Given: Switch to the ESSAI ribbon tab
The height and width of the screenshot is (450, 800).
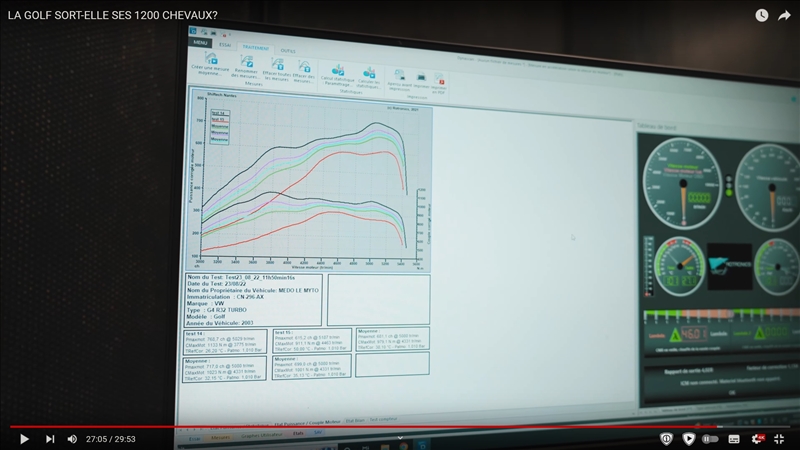Looking at the screenshot, I should [225, 45].
